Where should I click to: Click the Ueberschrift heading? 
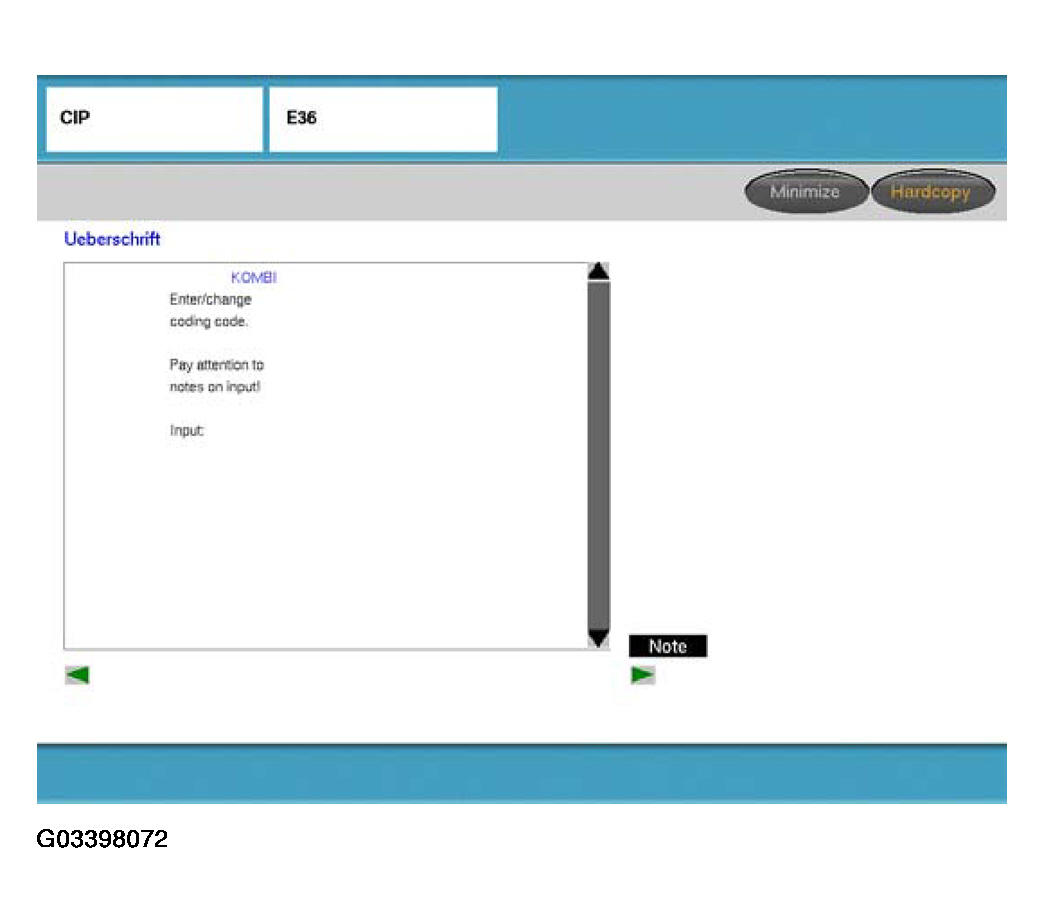pos(112,239)
